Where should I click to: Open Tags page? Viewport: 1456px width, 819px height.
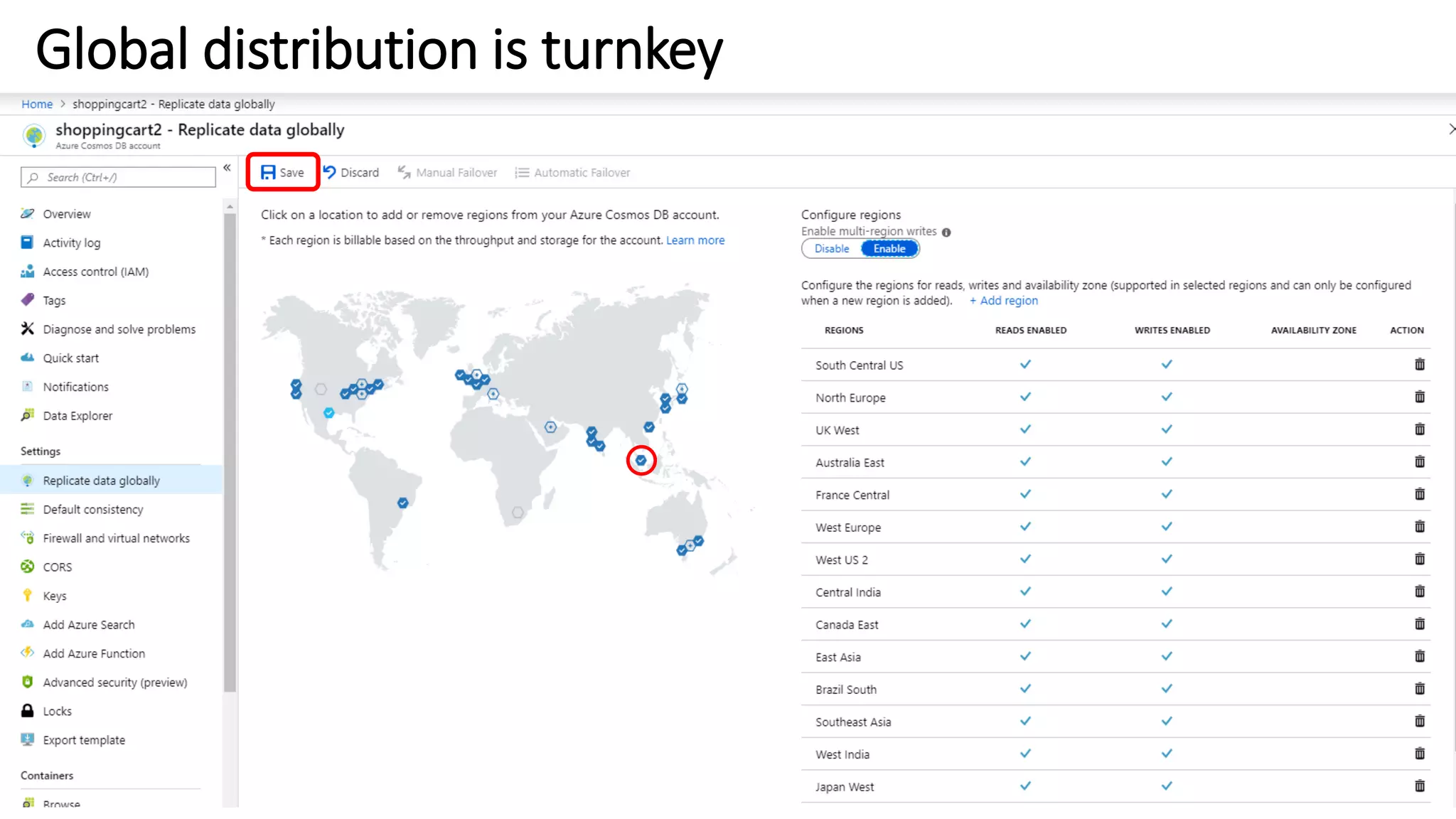tap(54, 300)
